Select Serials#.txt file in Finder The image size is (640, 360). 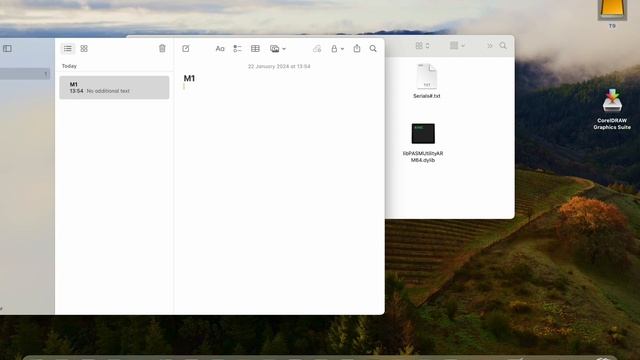pyautogui.click(x=427, y=81)
